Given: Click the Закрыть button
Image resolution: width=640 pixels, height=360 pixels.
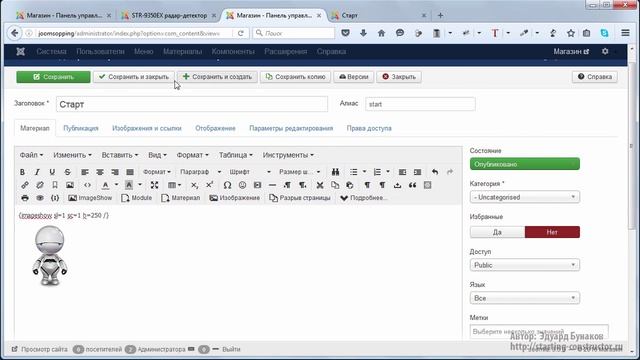Looking at the screenshot, I should pyautogui.click(x=399, y=77).
